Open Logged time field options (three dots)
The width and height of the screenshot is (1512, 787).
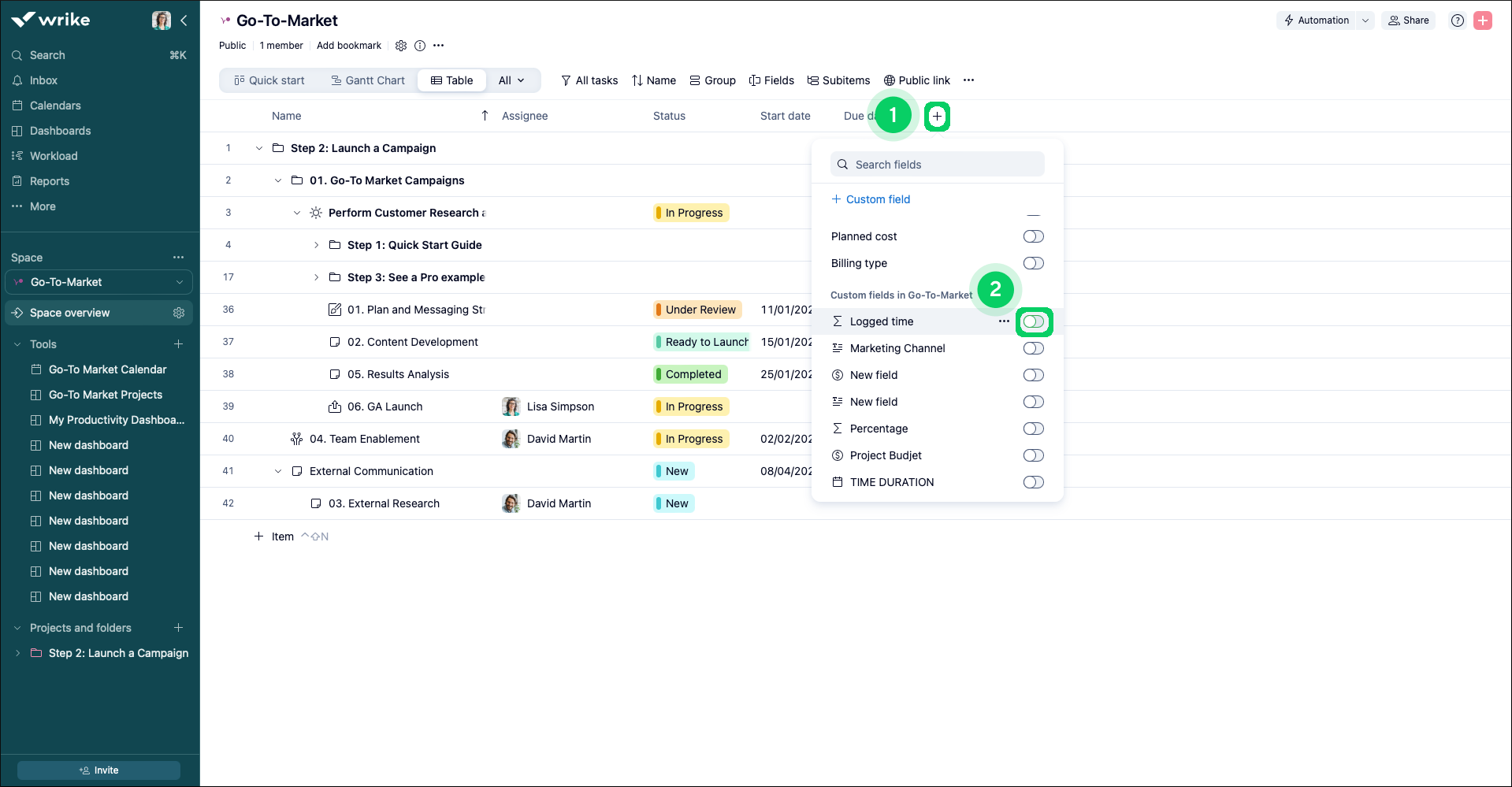point(1003,321)
